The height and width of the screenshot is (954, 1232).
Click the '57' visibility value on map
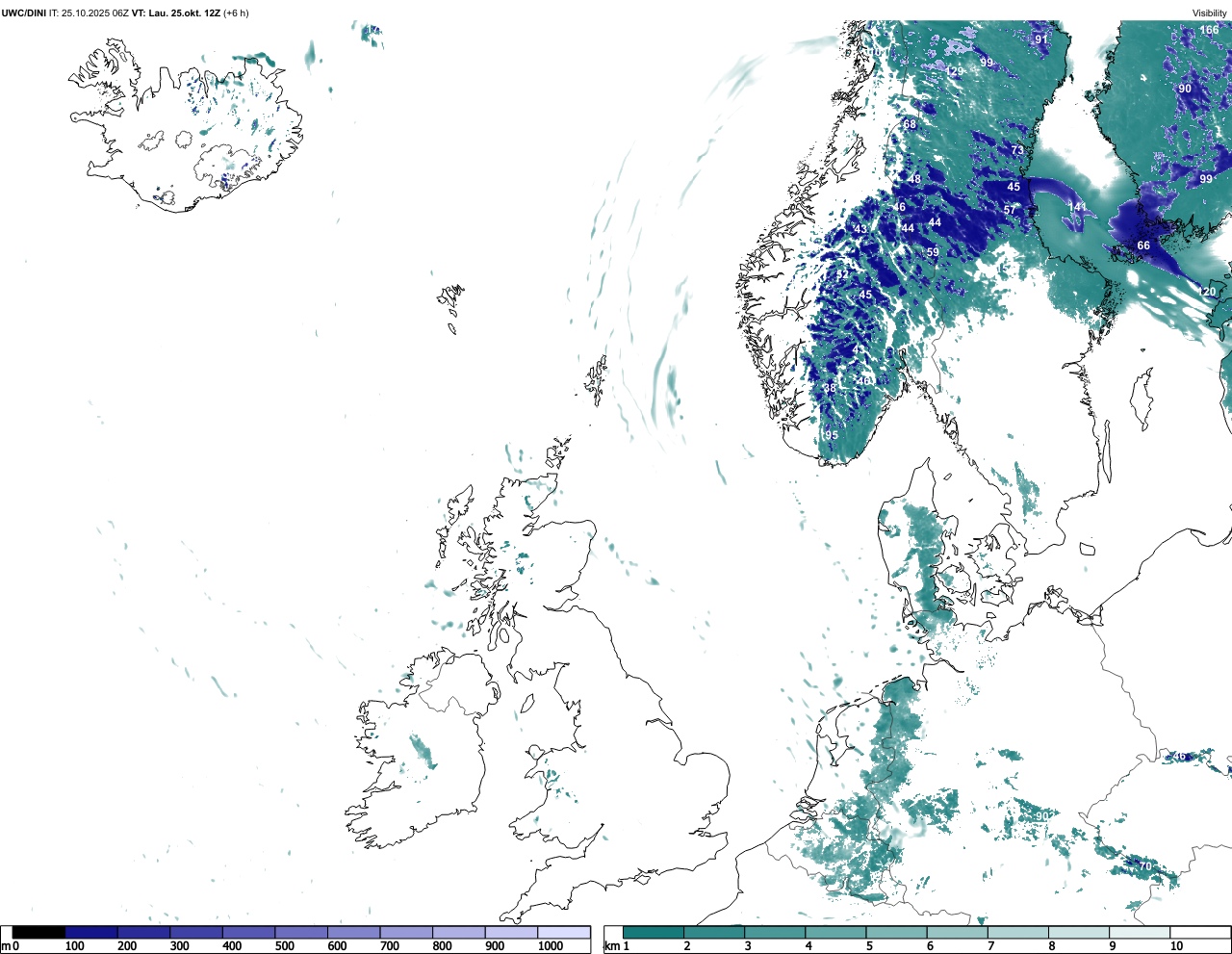1010,210
